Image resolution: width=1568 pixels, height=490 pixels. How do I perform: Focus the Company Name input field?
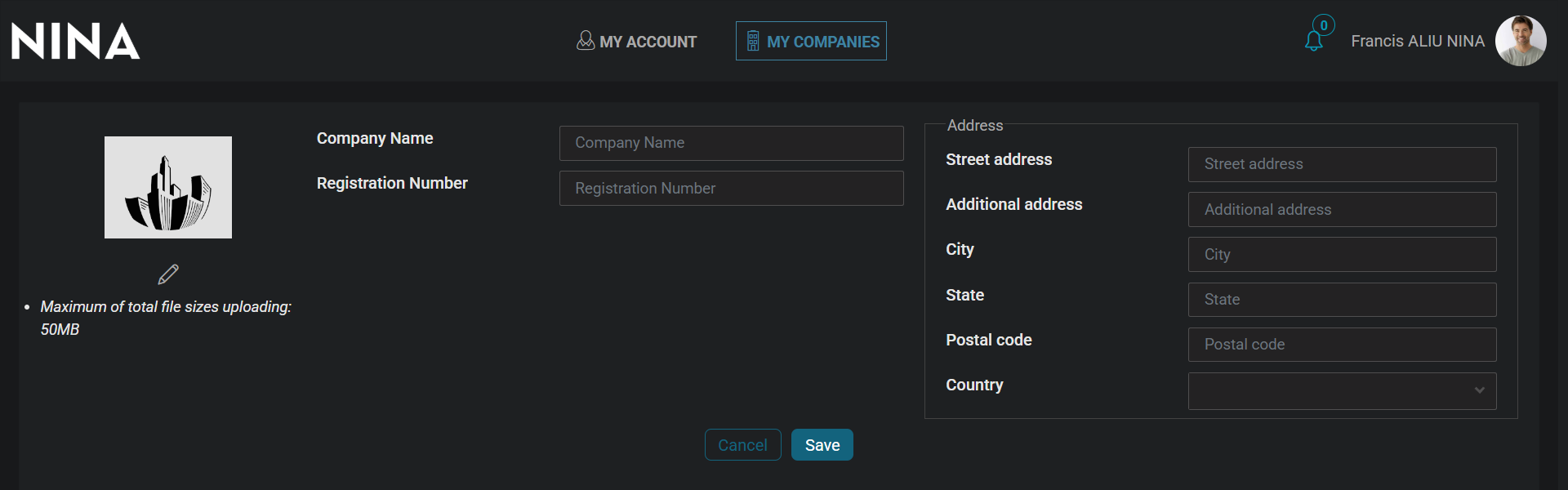click(731, 143)
